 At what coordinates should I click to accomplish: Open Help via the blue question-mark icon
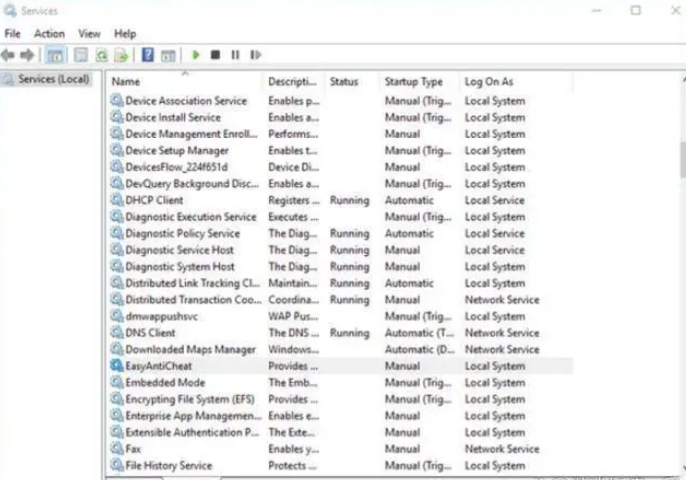[x=148, y=55]
